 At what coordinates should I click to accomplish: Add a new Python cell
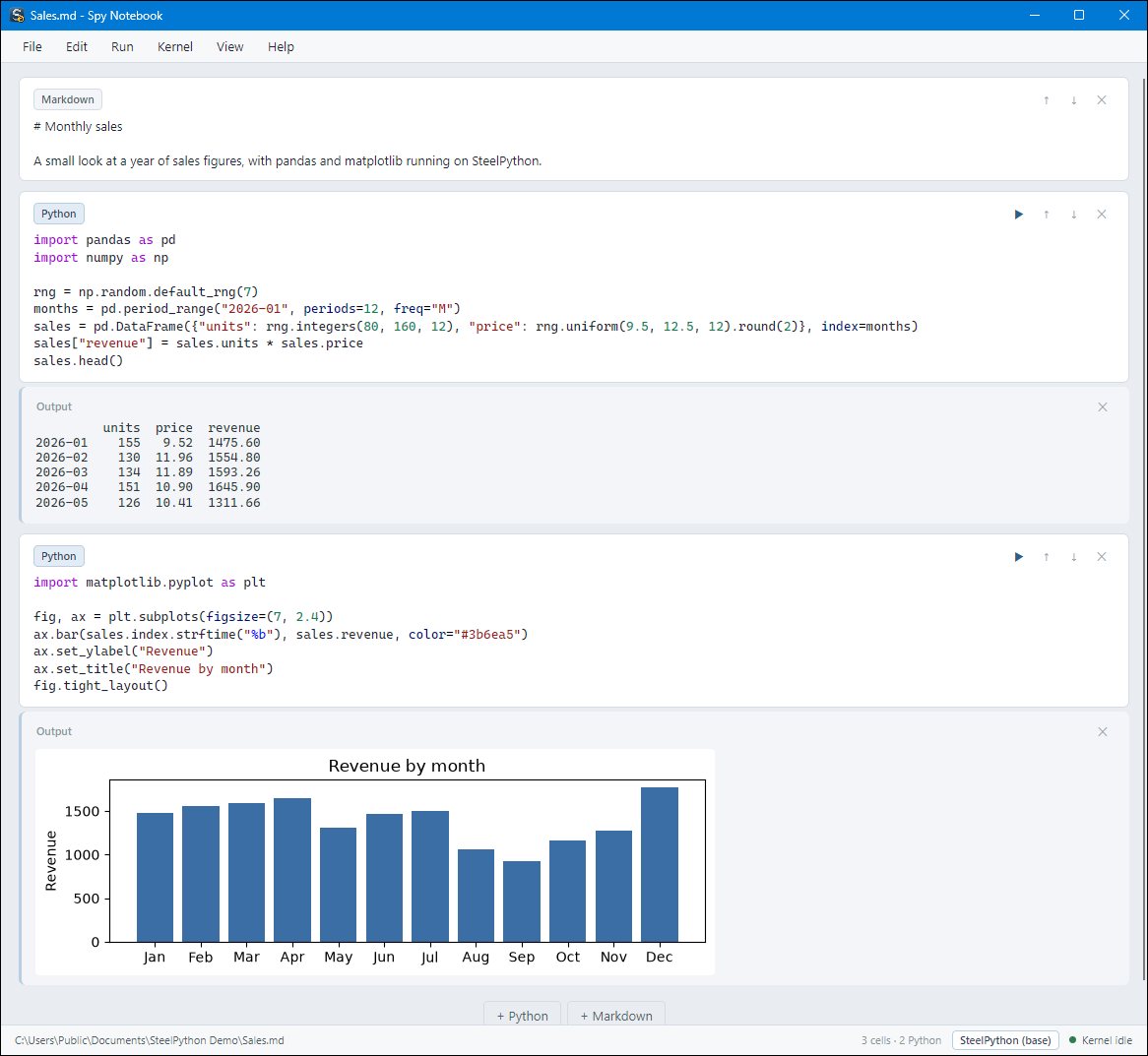pos(522,1016)
